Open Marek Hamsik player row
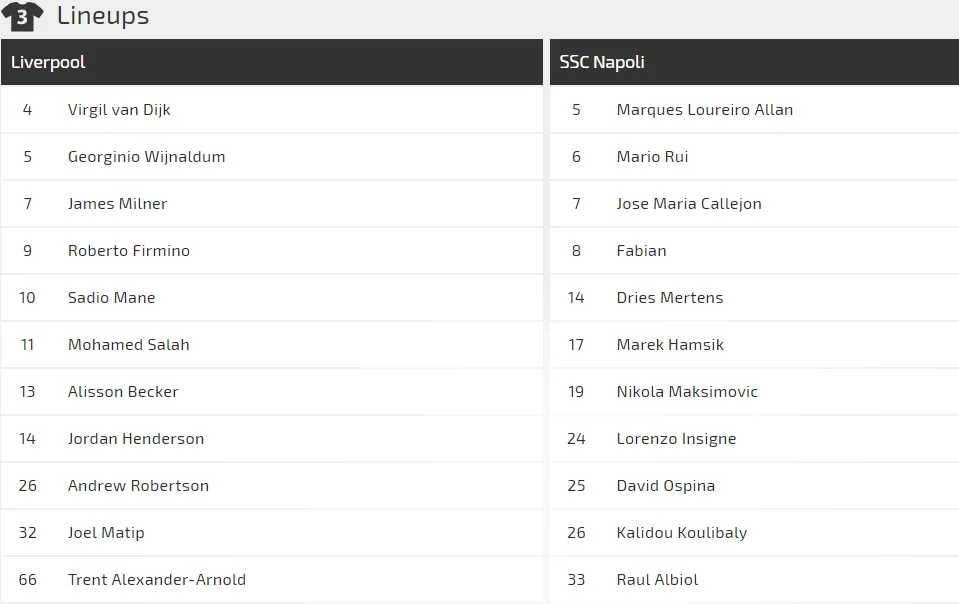Screen dimensions: 959x604 tap(670, 345)
